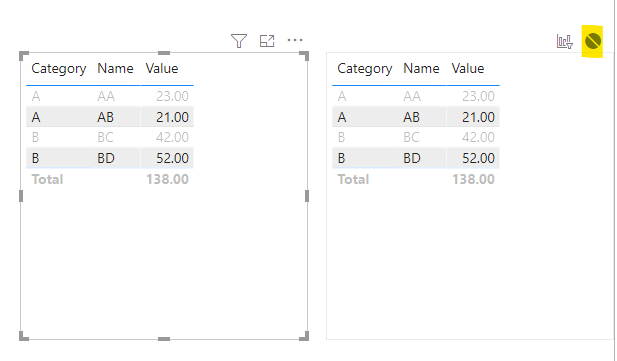Select BD cell in right table
617x361 pixels.
click(x=412, y=158)
